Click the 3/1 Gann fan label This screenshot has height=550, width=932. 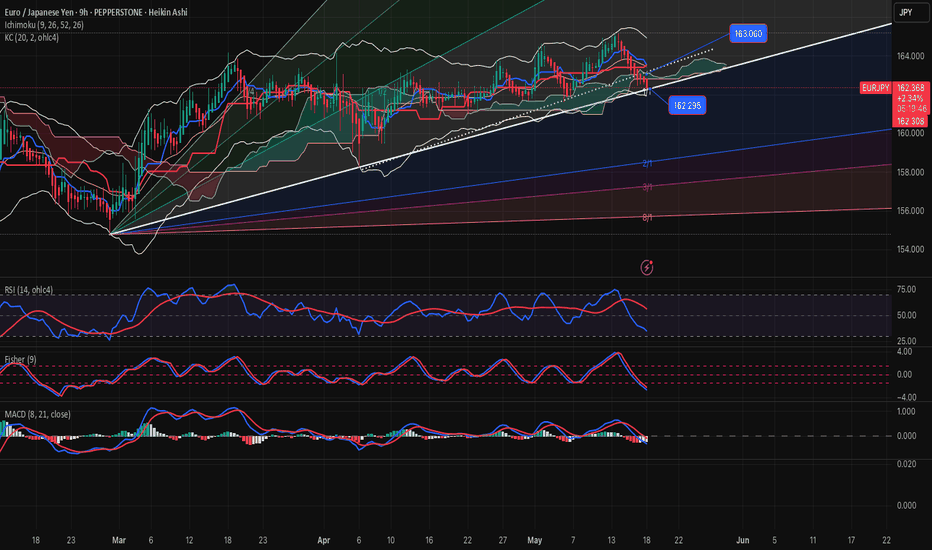click(647, 187)
